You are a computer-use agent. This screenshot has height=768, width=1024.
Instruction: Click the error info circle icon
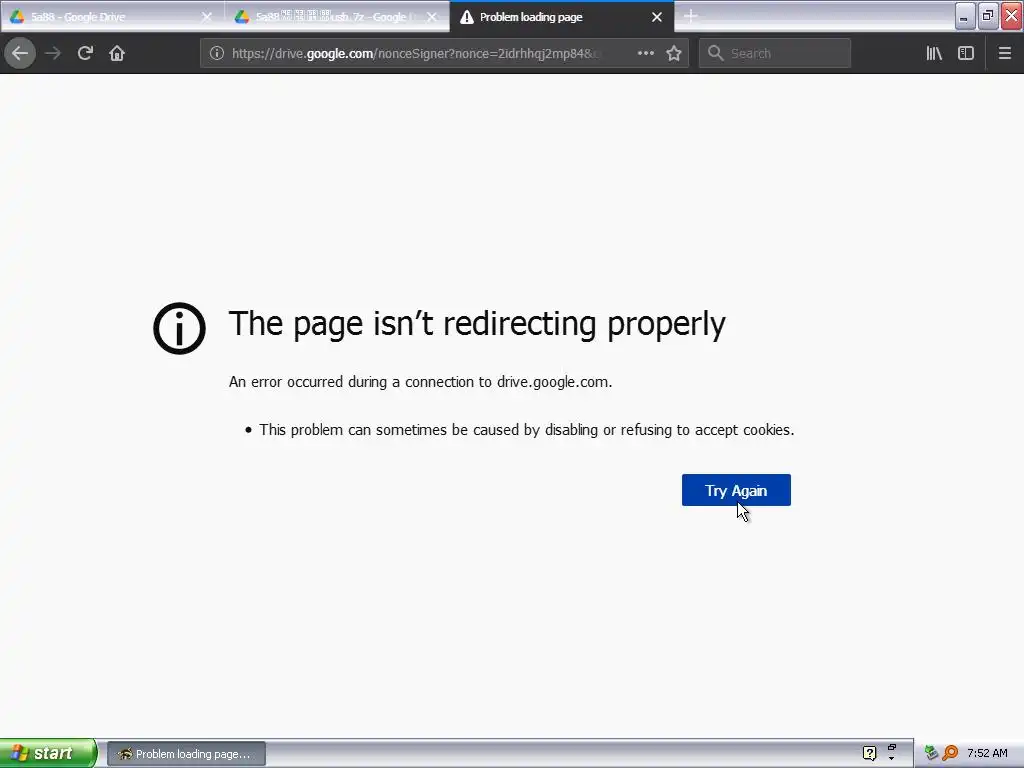tap(180, 328)
